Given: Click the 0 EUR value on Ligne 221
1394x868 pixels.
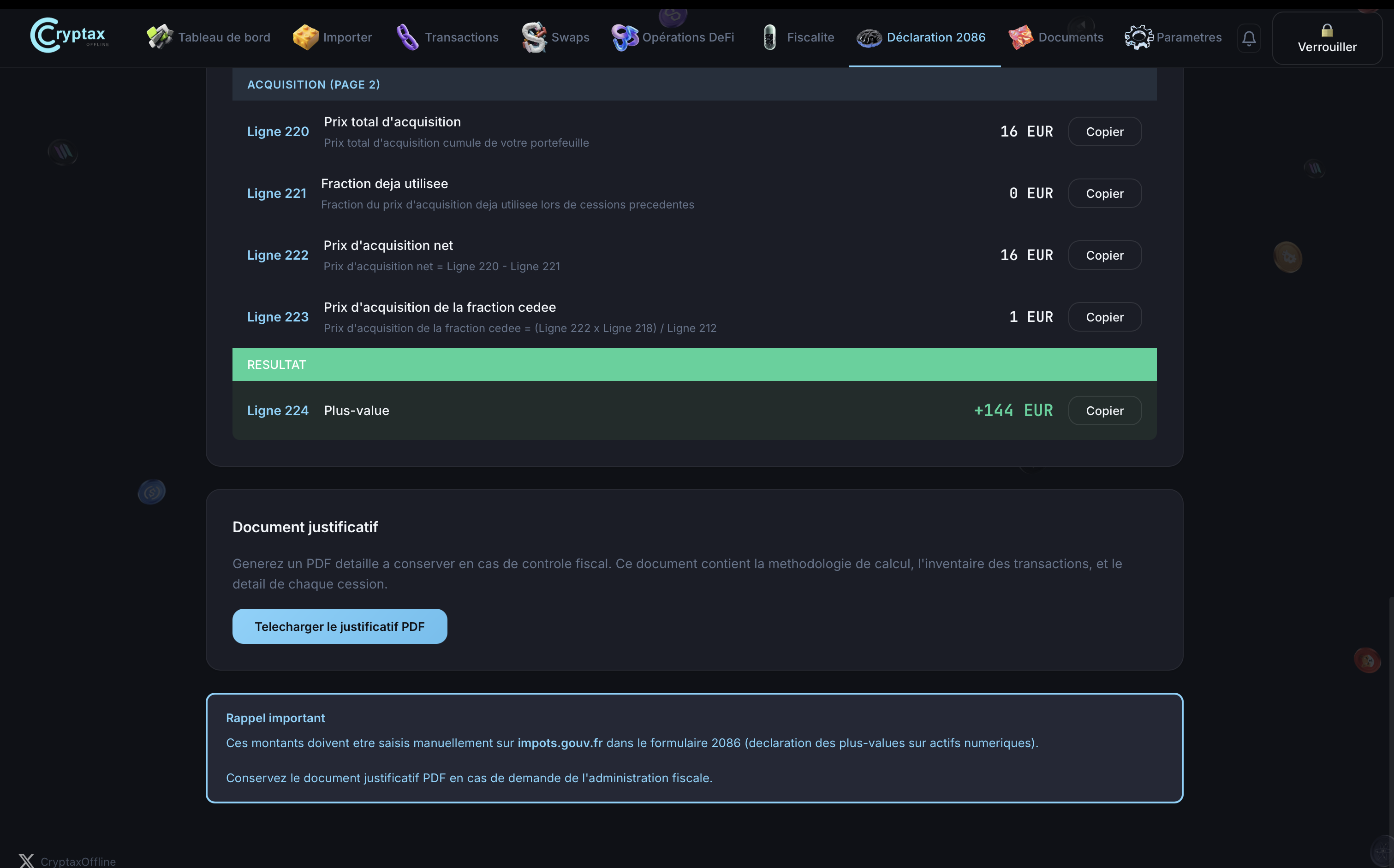Looking at the screenshot, I should click(1031, 193).
